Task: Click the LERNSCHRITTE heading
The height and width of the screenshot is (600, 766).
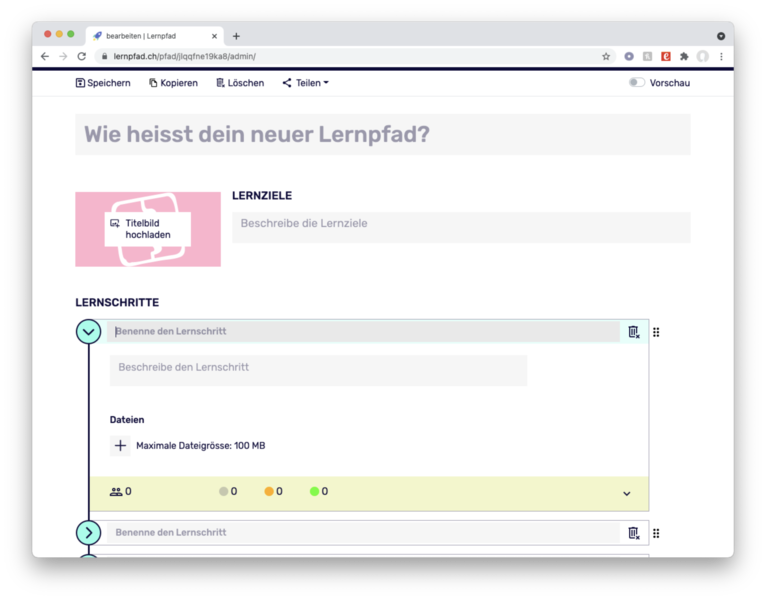Action: coord(117,302)
